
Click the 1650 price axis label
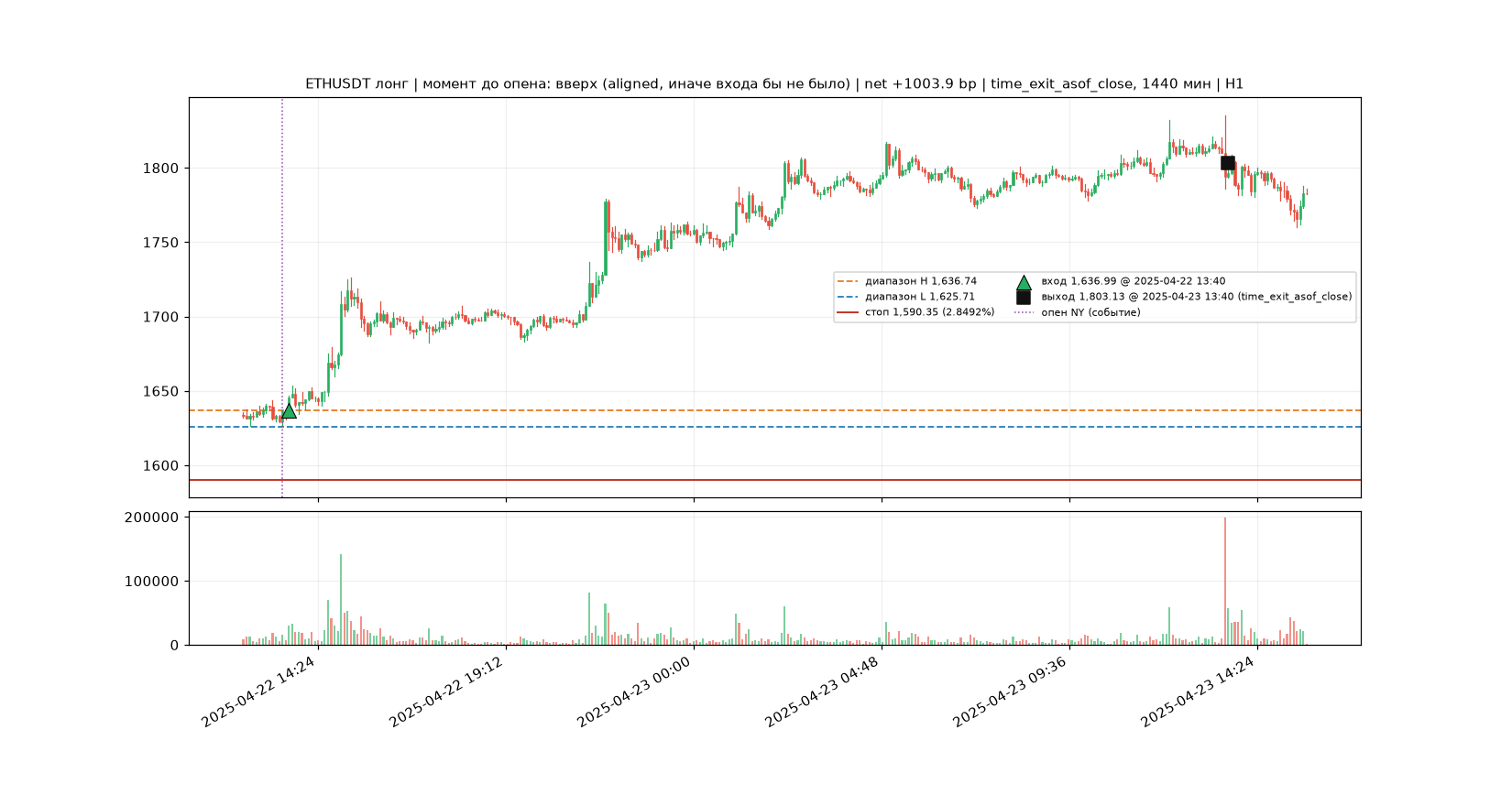[161, 392]
